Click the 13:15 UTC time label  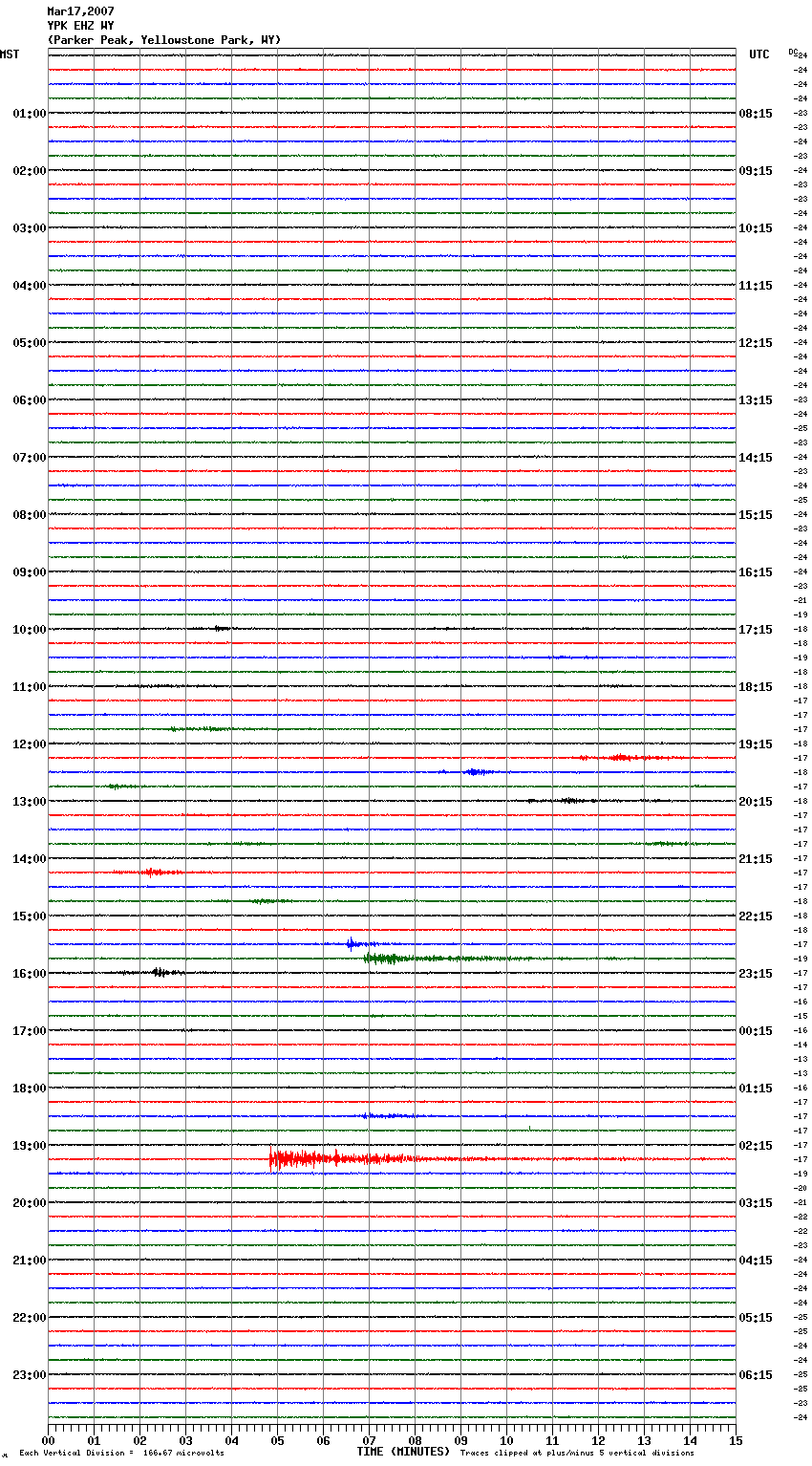[756, 400]
